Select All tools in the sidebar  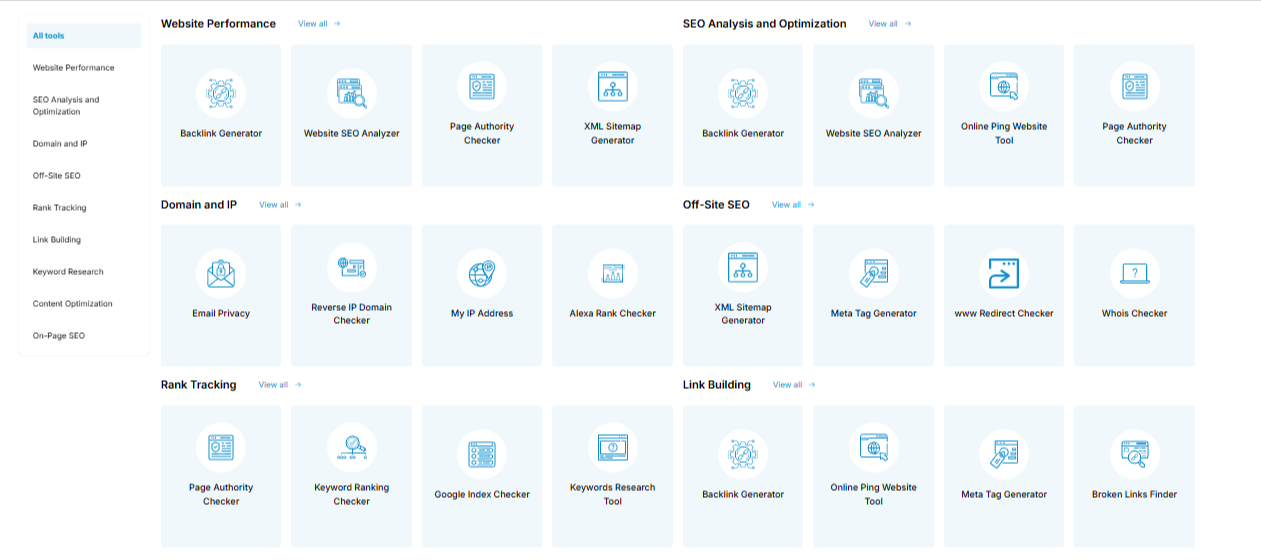click(49, 36)
